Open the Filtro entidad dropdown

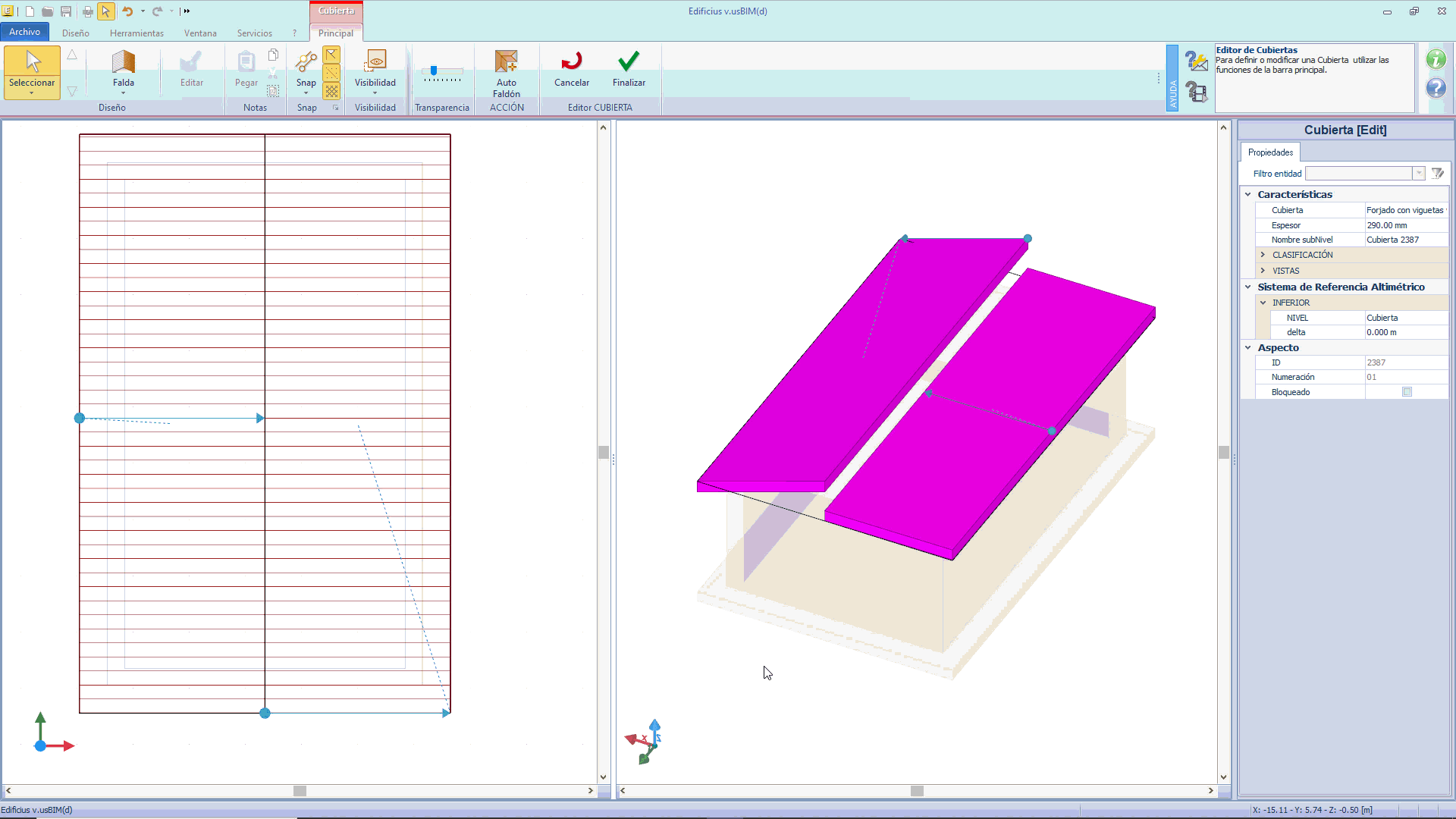point(1418,174)
